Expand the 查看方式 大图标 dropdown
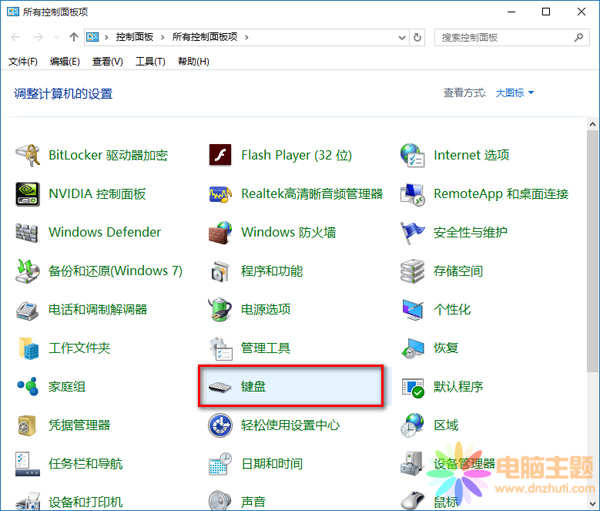Image resolution: width=600 pixels, height=511 pixels. click(x=514, y=93)
